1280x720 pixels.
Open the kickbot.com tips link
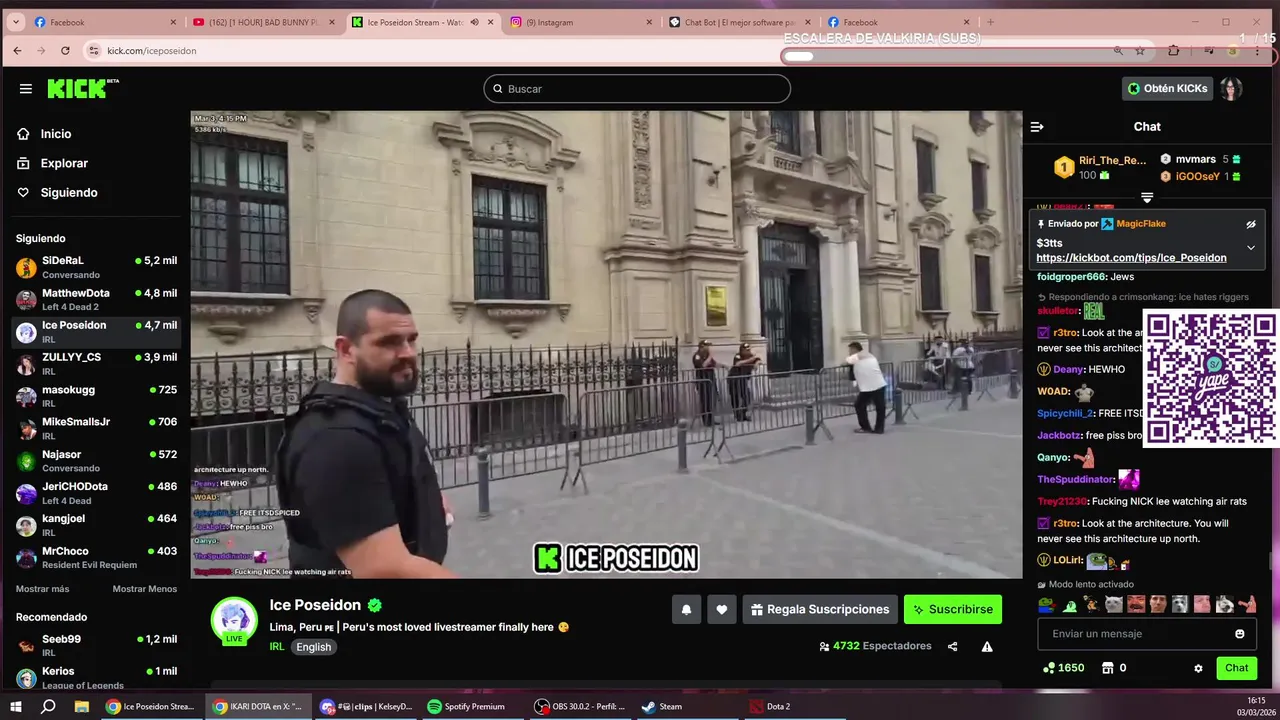[x=1131, y=258]
